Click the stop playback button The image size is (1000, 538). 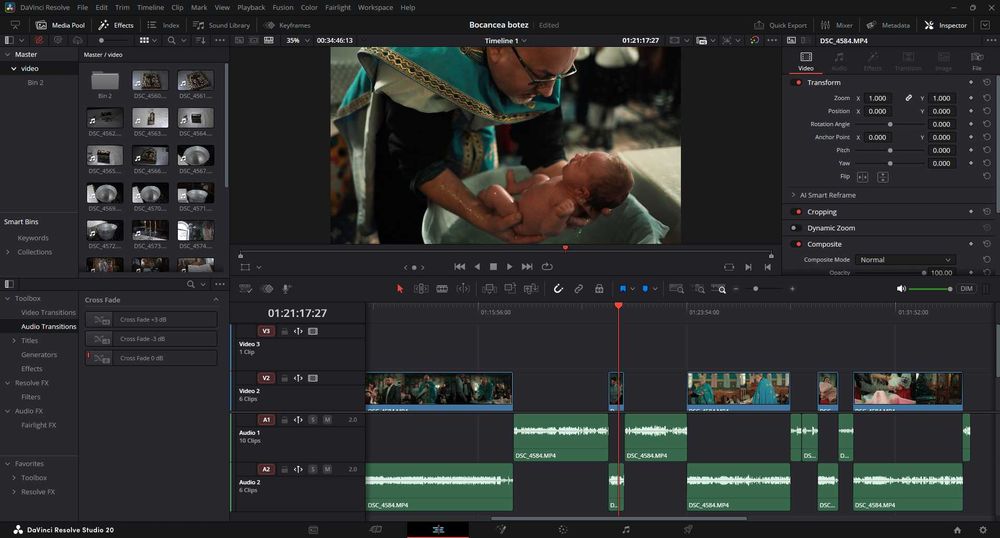493,266
